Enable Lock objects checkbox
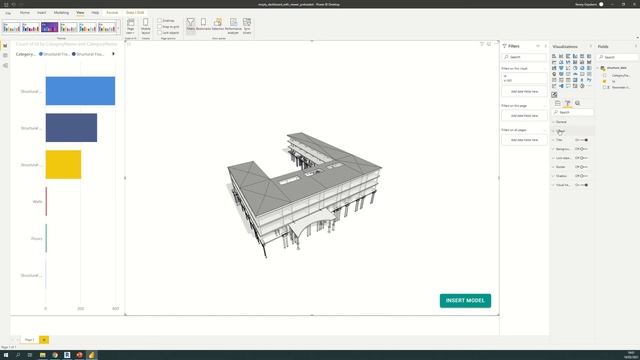This screenshot has width=640, height=360. pos(160,33)
